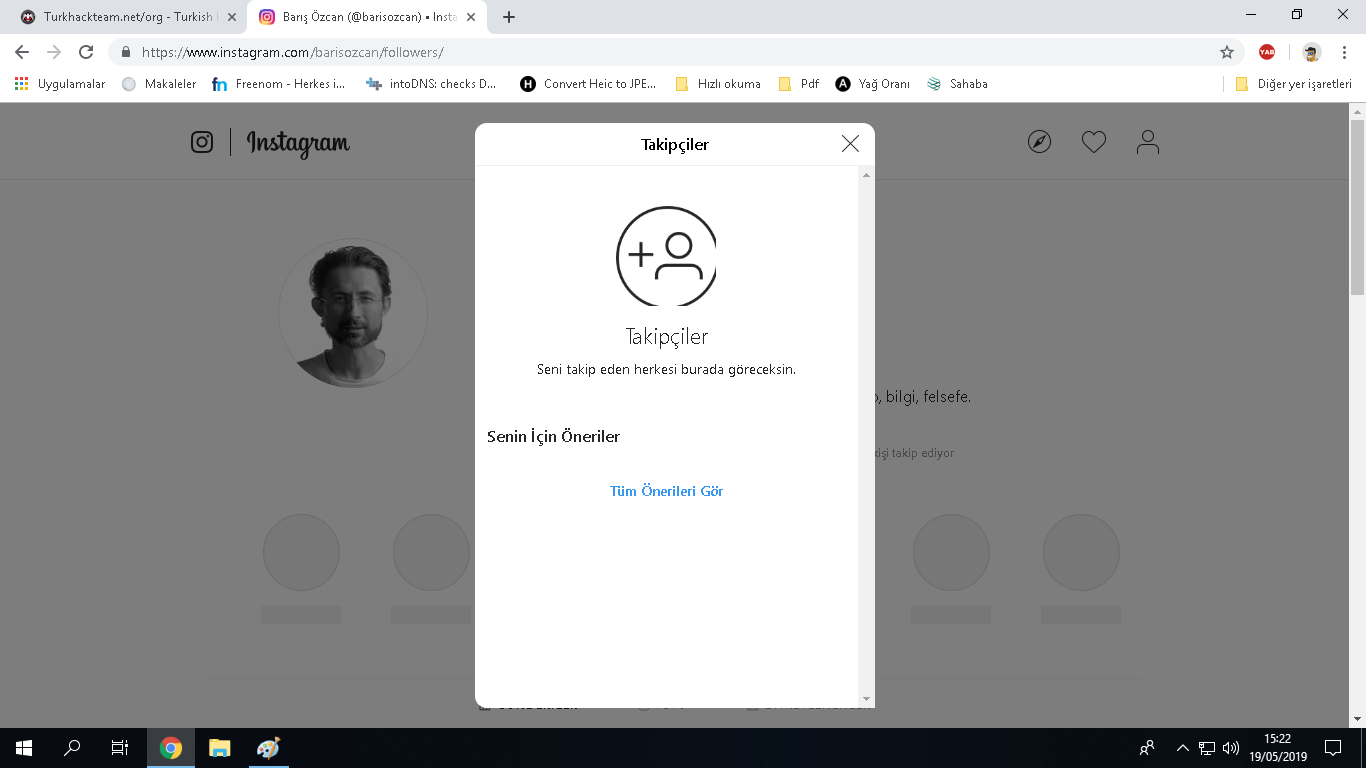This screenshot has width=1366, height=768.
Task: Open the activity heart icon
Action: point(1094,142)
